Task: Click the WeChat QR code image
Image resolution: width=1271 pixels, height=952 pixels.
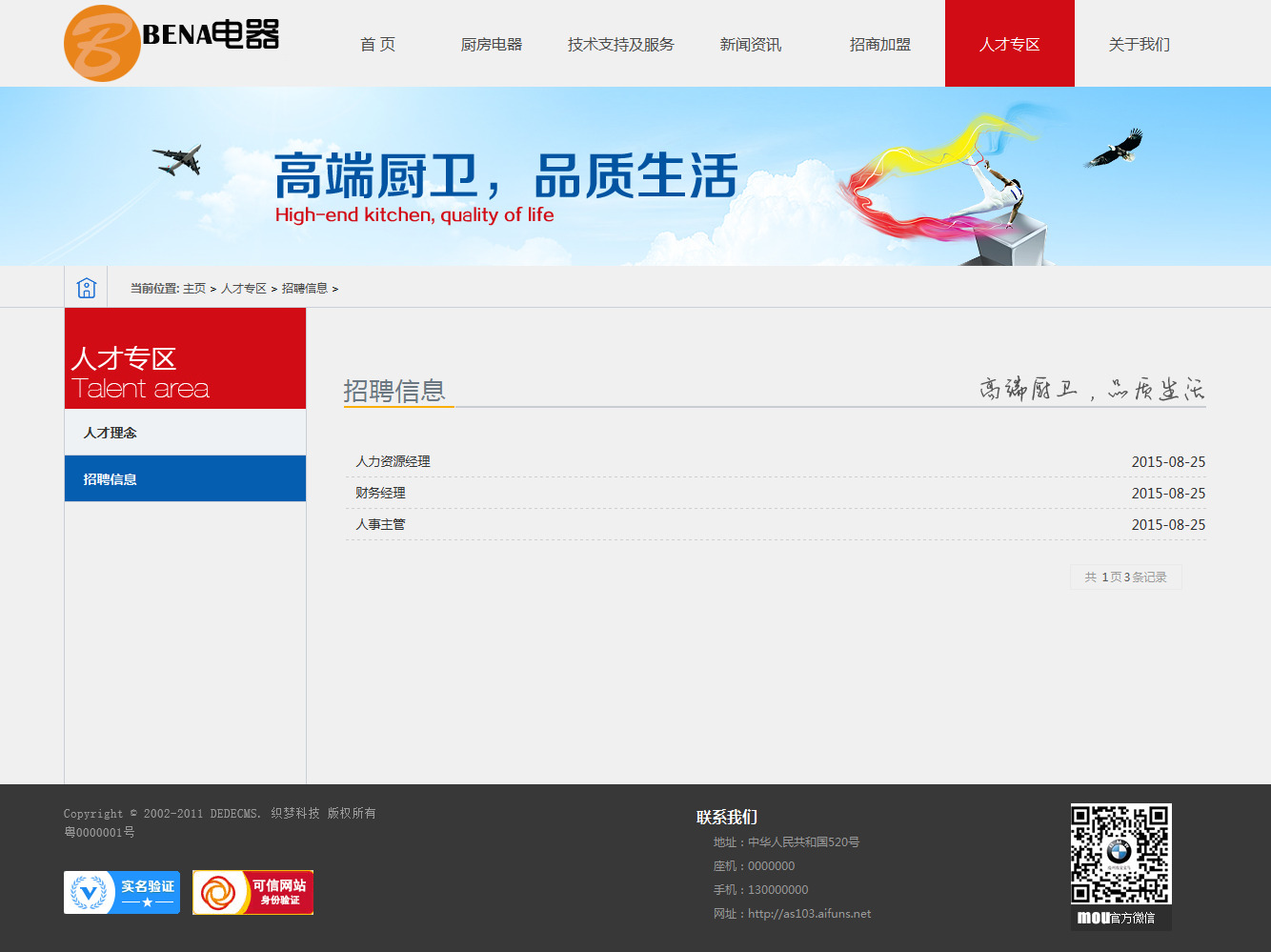Action: pos(1120,855)
